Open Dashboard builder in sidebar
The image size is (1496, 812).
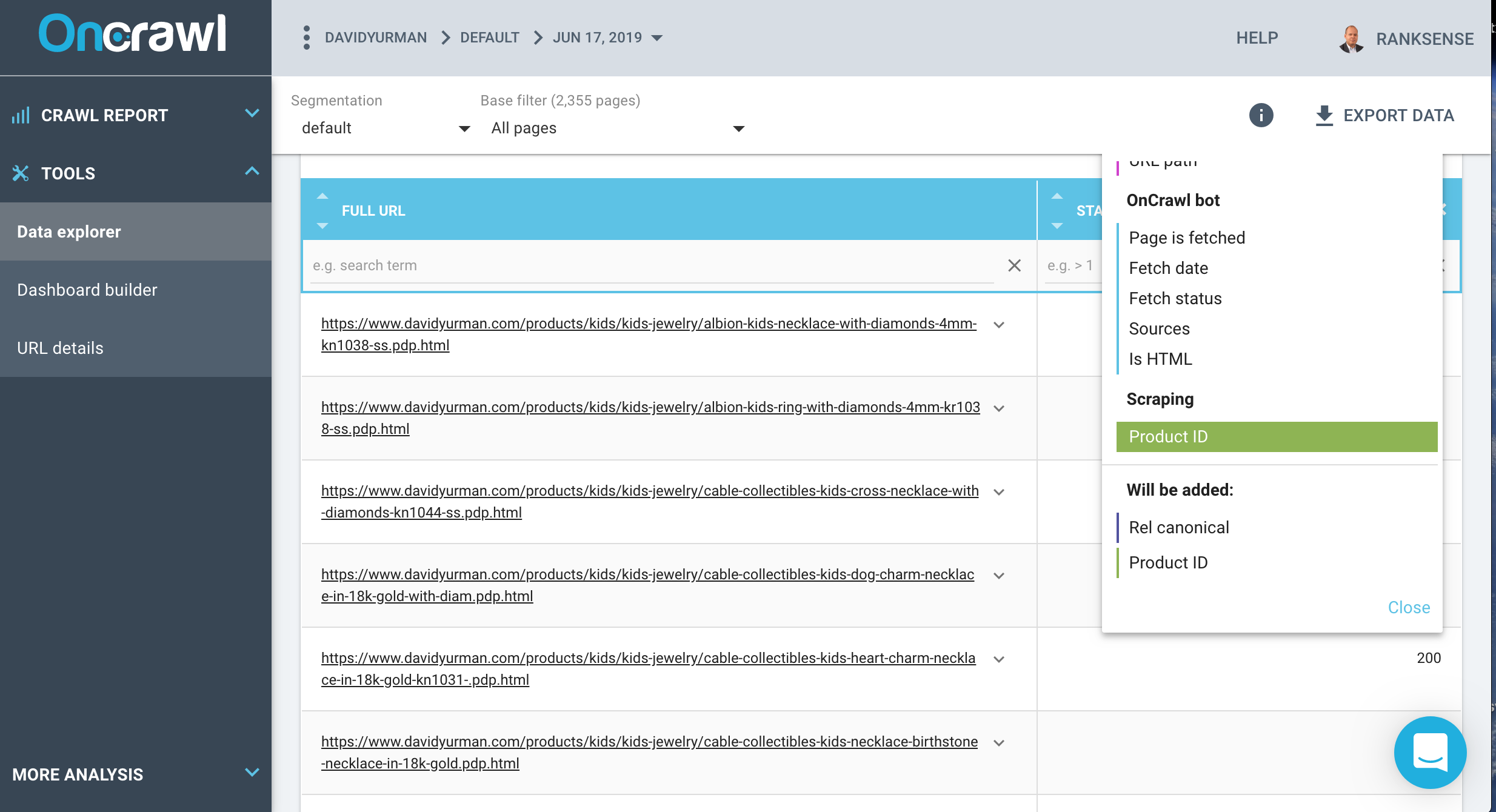click(87, 290)
